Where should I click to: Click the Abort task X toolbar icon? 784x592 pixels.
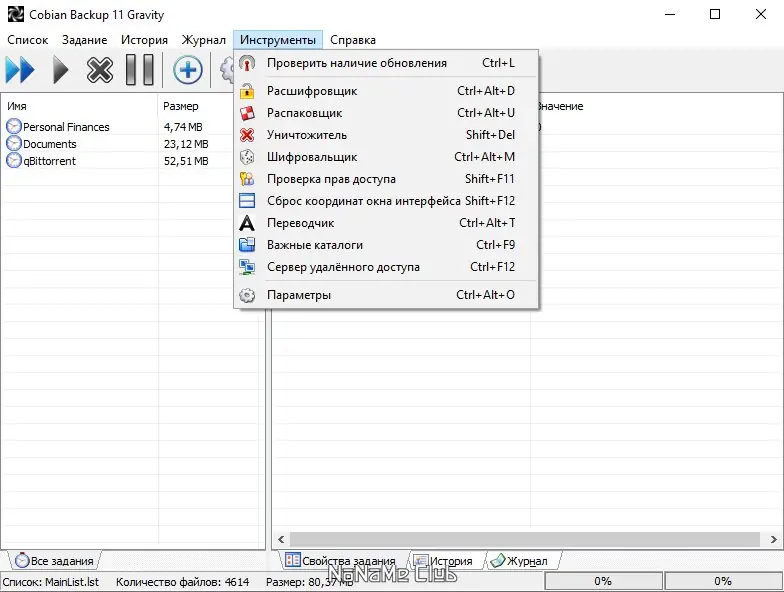(x=100, y=70)
